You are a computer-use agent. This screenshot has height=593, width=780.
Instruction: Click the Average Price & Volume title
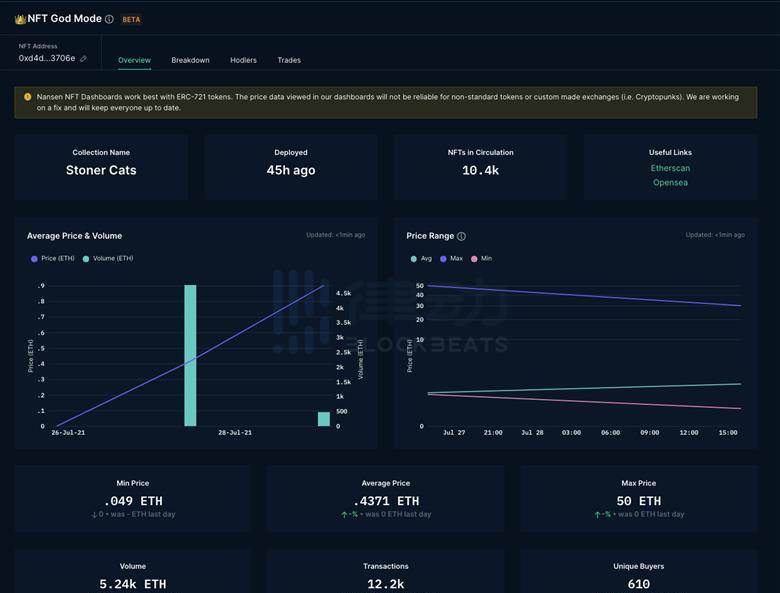tap(75, 236)
